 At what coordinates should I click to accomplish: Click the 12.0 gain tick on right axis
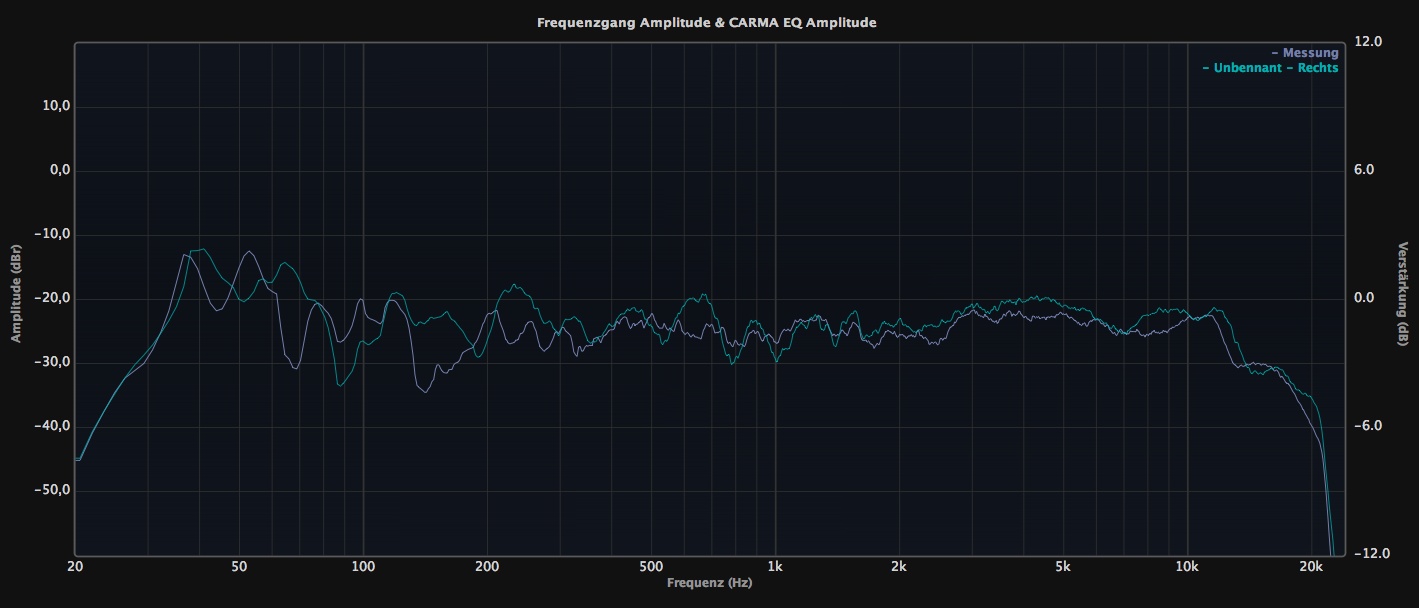(1367, 42)
